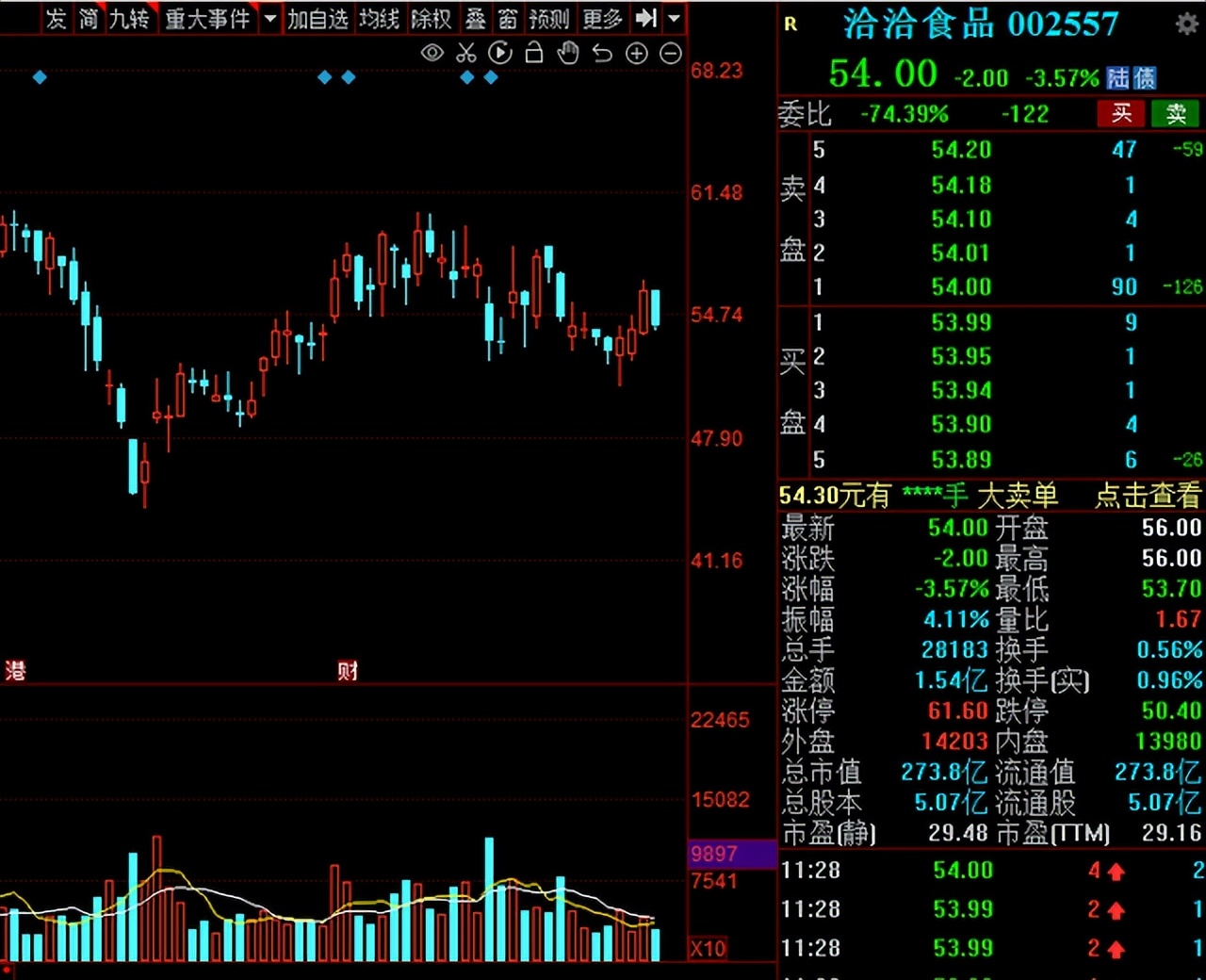Viewport: 1206px width, 980px height.
Task: Click the sell 3 price 54.10
Action: [961, 219]
